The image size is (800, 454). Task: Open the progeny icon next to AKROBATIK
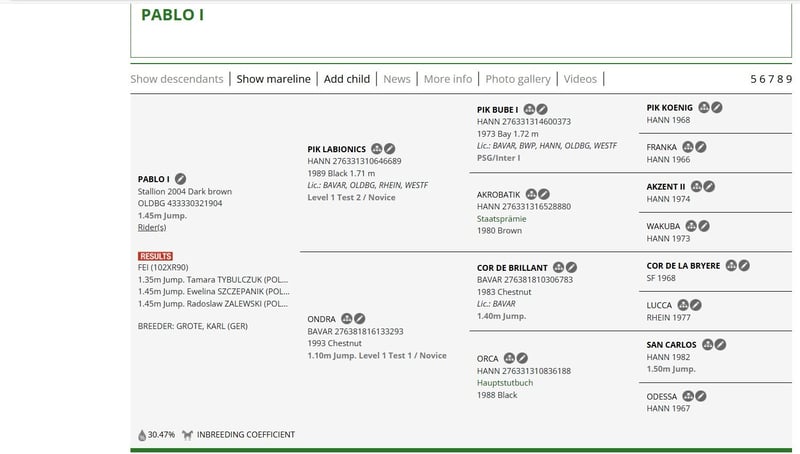click(531, 194)
